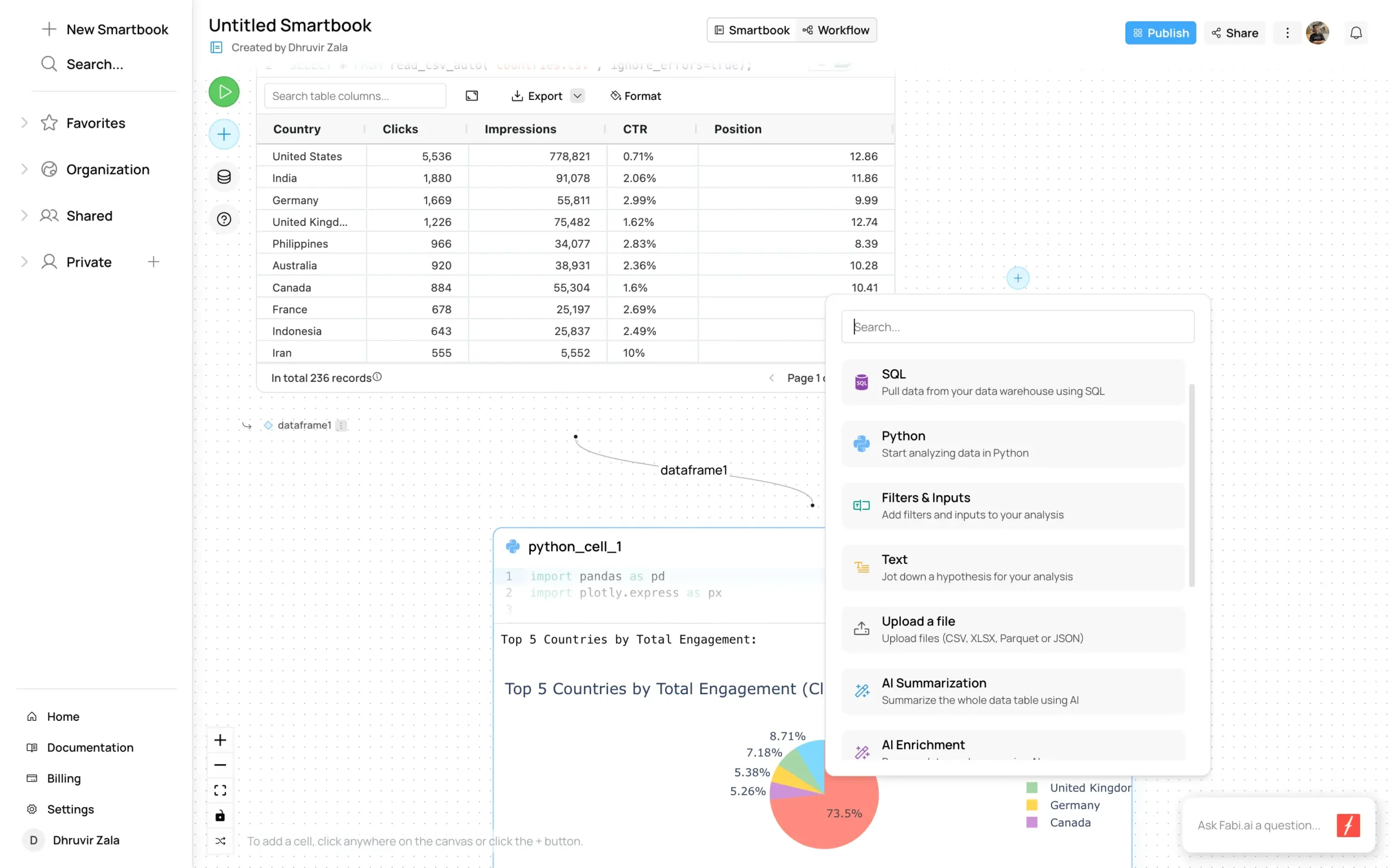The image size is (1391, 868).
Task: Open the Documentation link
Action: [90, 747]
